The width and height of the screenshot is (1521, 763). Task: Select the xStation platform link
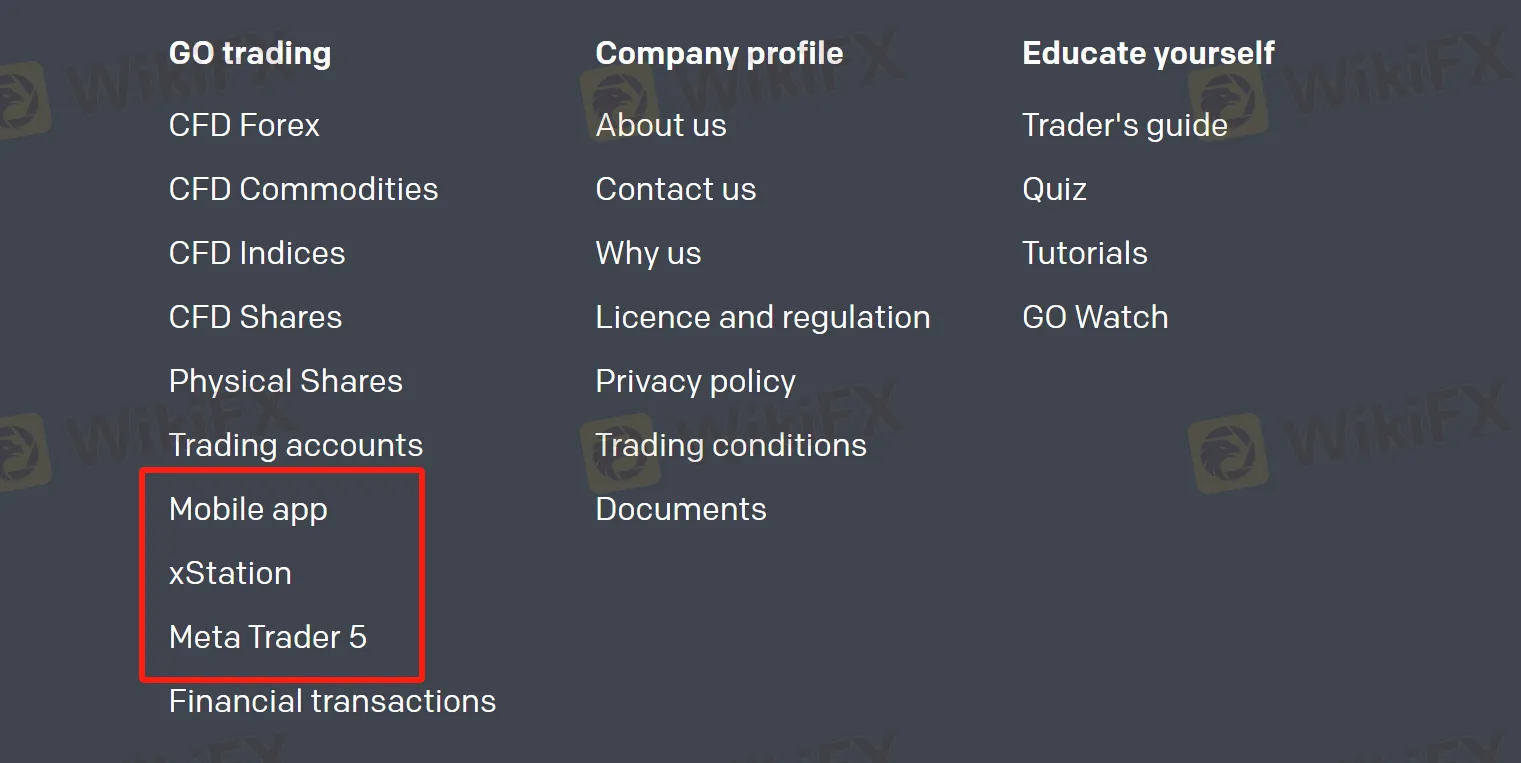point(231,573)
